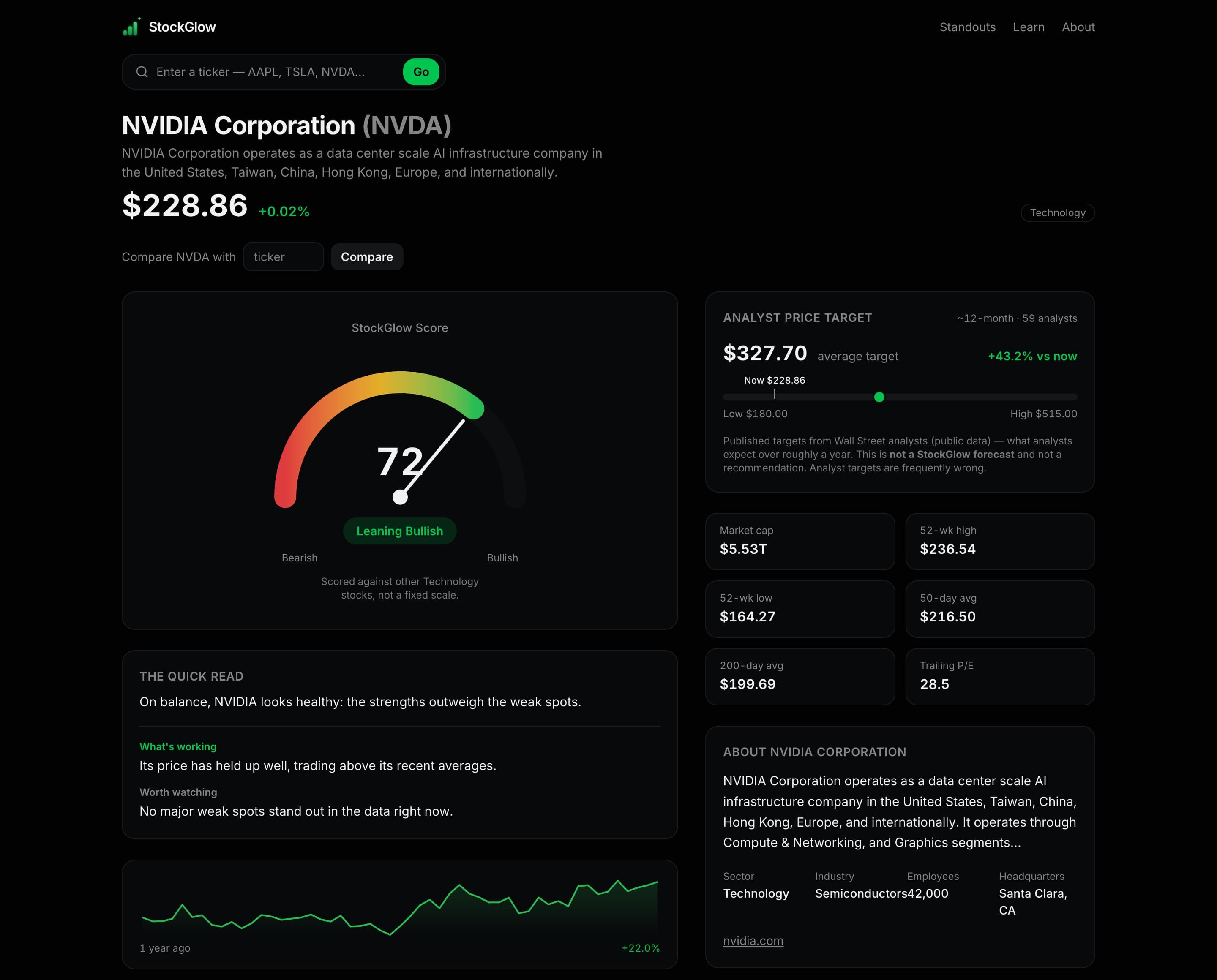Click the search magnifier icon

click(x=142, y=72)
